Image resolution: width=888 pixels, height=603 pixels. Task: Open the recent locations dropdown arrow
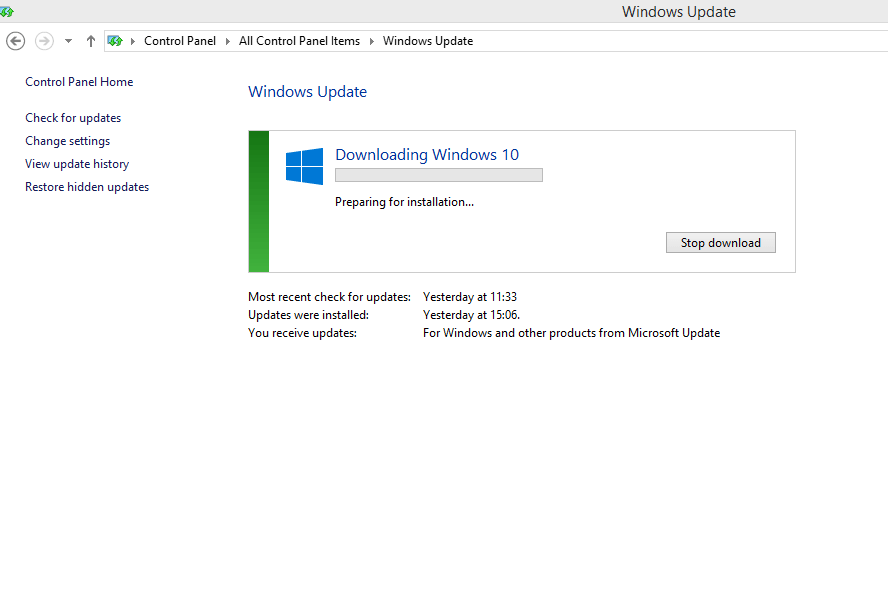(68, 41)
